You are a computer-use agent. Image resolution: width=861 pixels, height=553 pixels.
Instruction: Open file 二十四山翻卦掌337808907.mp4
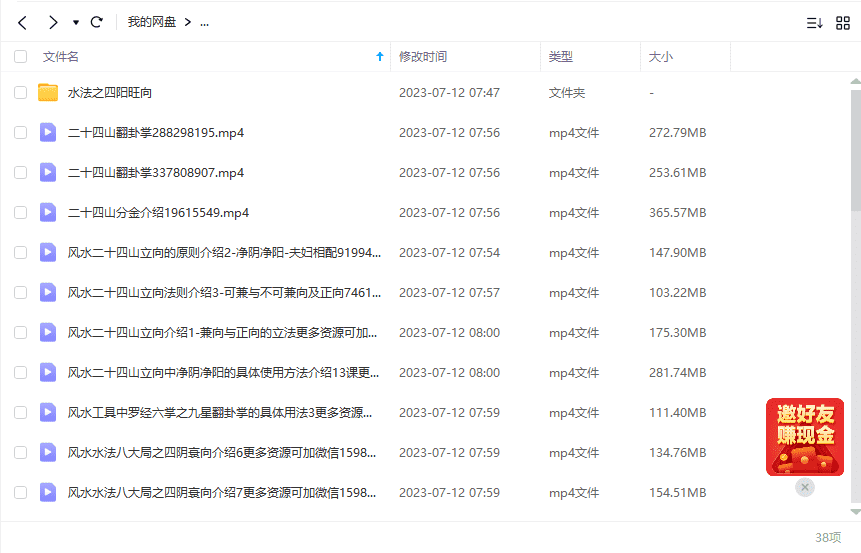156,173
